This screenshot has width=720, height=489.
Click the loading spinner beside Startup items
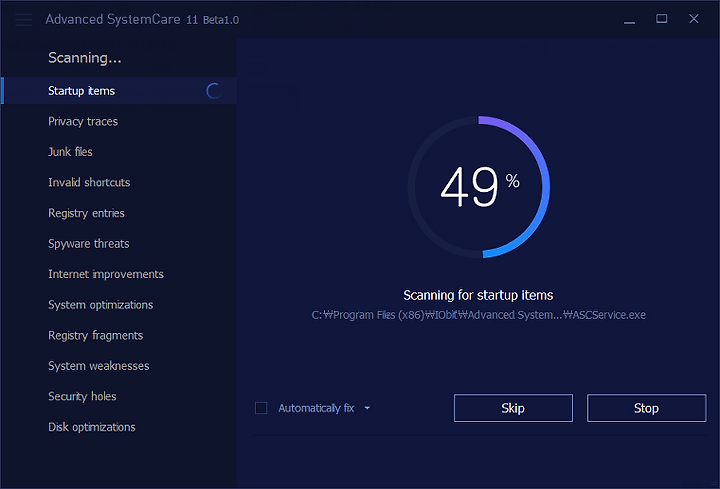(214, 91)
